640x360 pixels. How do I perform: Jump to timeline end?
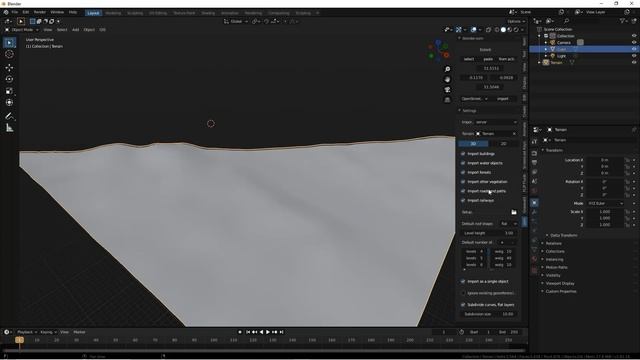pos(281,332)
